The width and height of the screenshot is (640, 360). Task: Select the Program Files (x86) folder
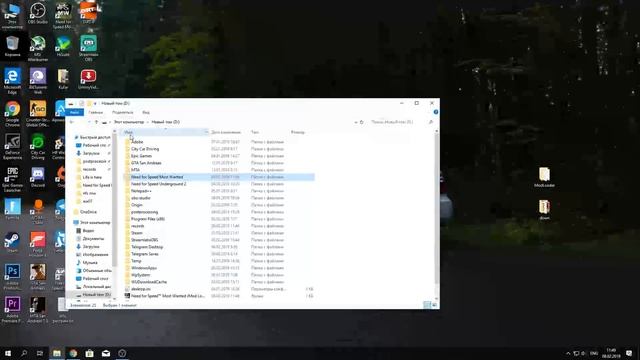(148, 219)
